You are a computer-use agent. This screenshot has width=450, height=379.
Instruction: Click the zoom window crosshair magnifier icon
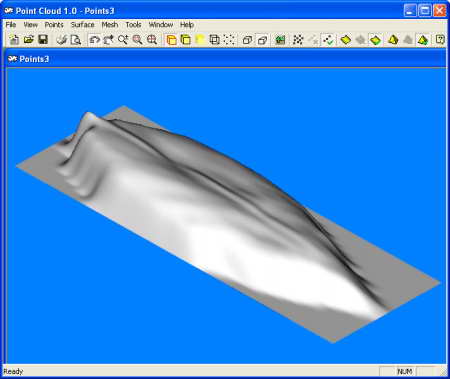152,40
